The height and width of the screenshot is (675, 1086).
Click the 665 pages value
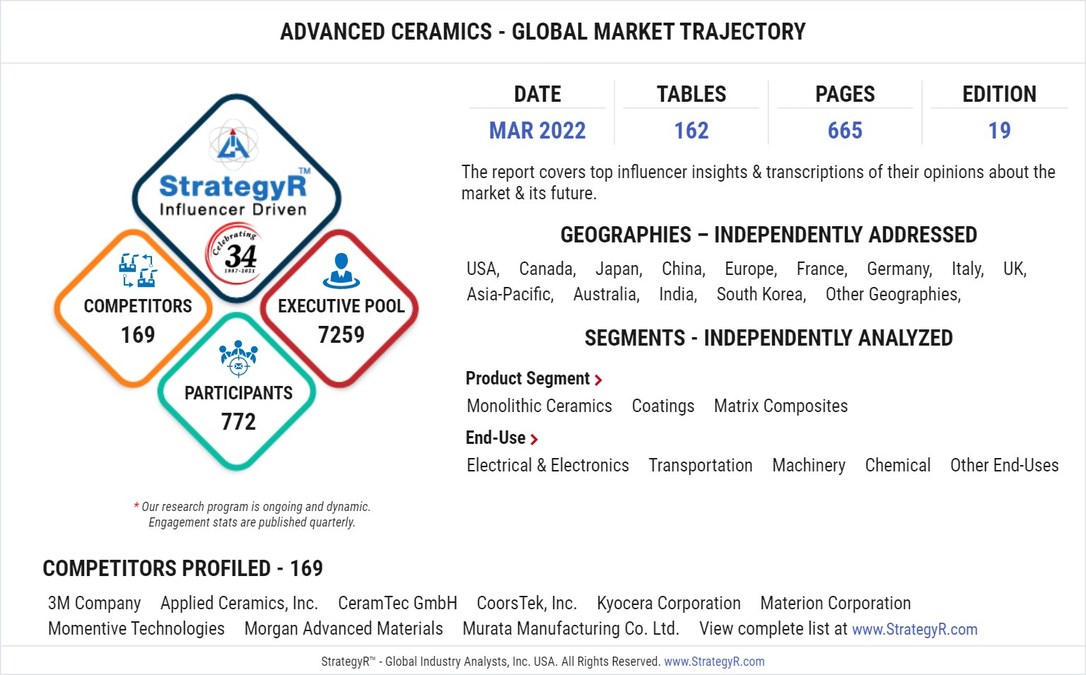[845, 130]
